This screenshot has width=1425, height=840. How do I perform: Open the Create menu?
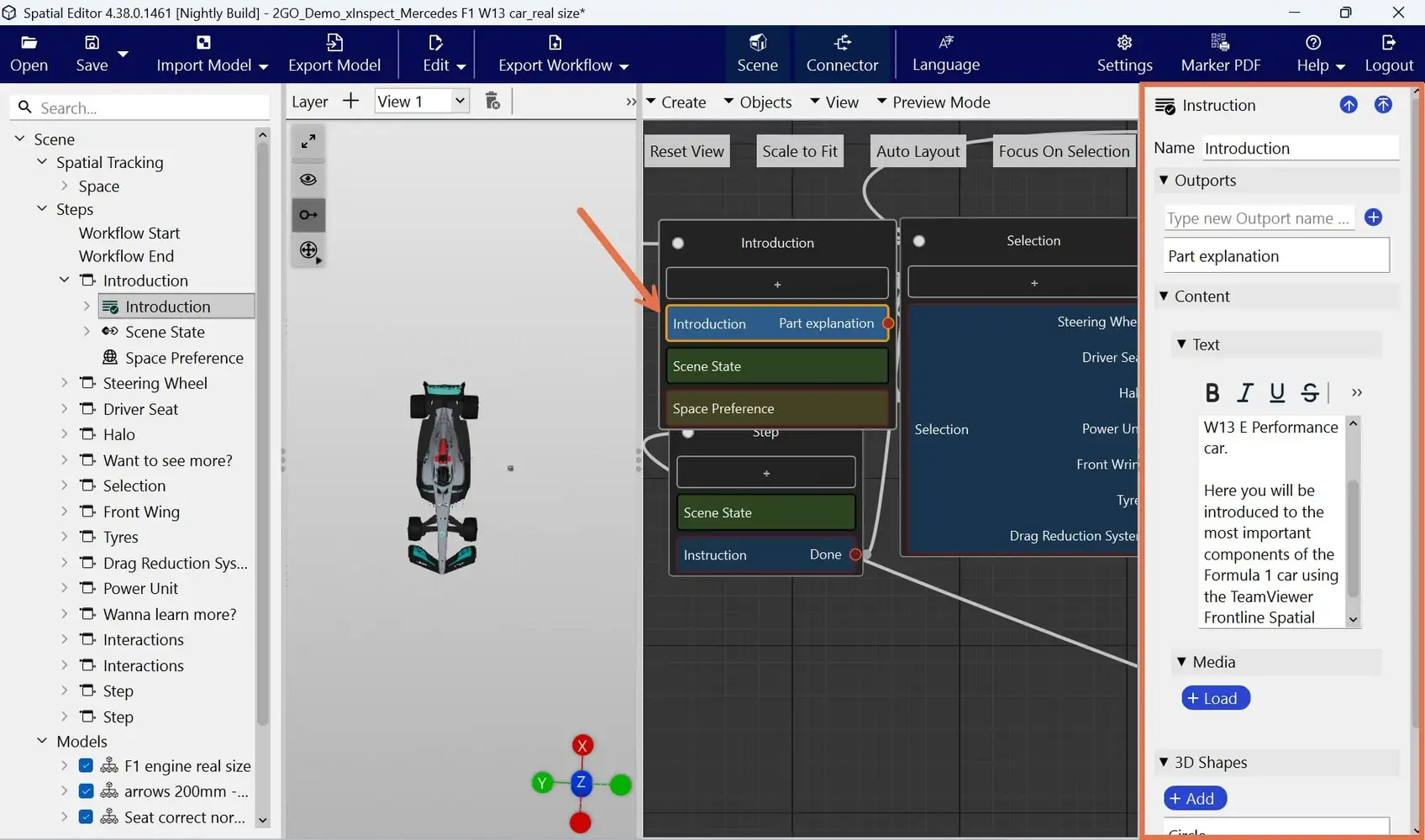click(x=676, y=102)
